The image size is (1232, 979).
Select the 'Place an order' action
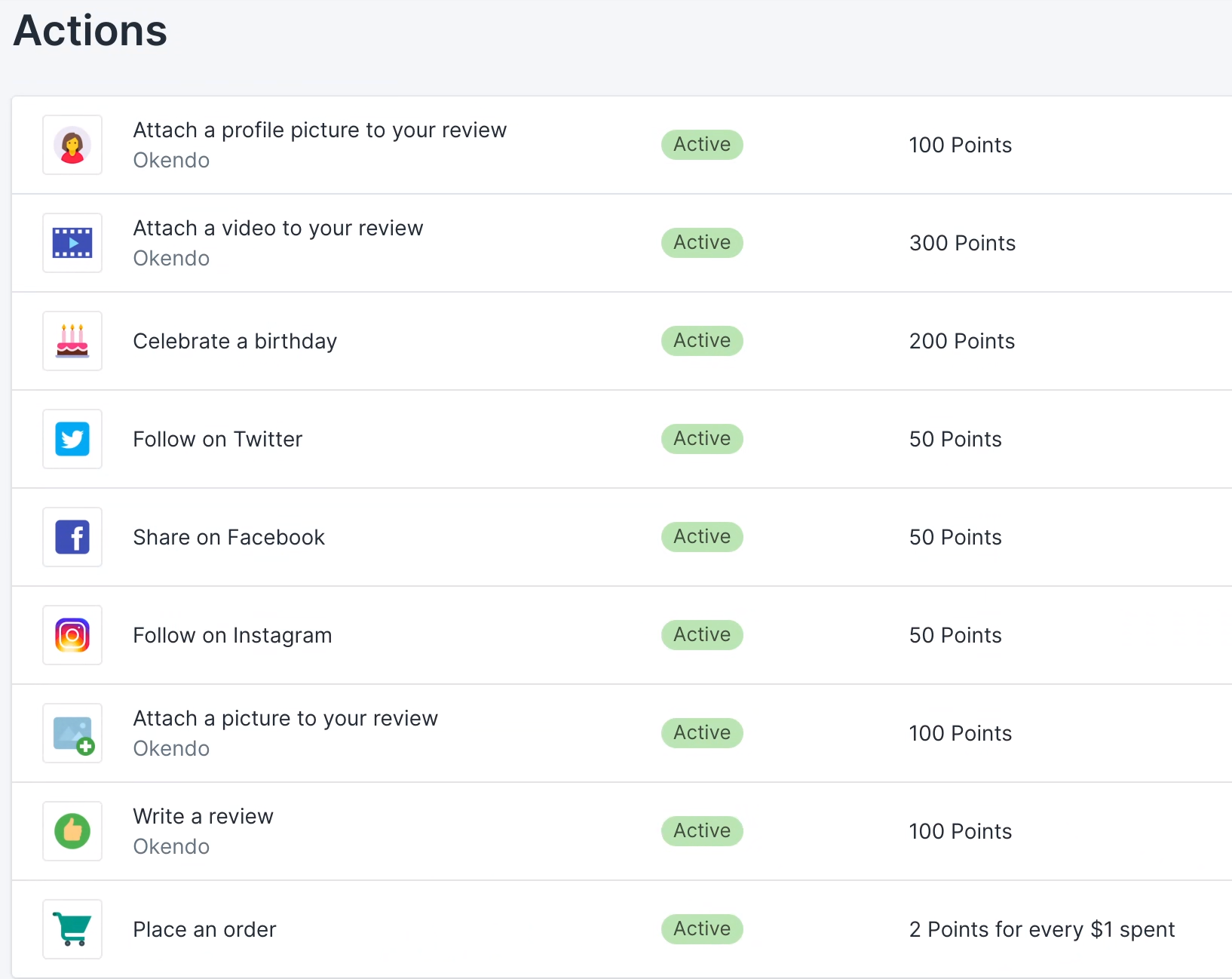tap(204, 930)
